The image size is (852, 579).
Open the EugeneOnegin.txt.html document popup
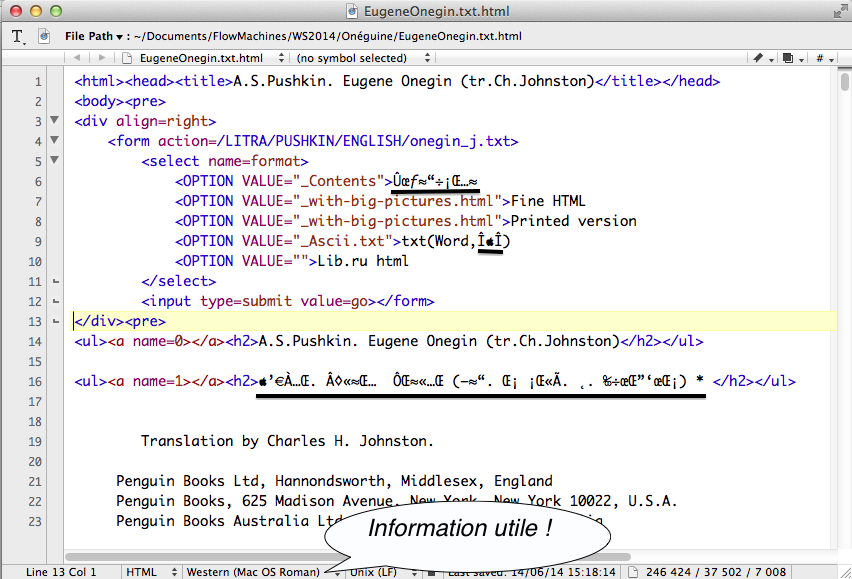[x=203, y=59]
